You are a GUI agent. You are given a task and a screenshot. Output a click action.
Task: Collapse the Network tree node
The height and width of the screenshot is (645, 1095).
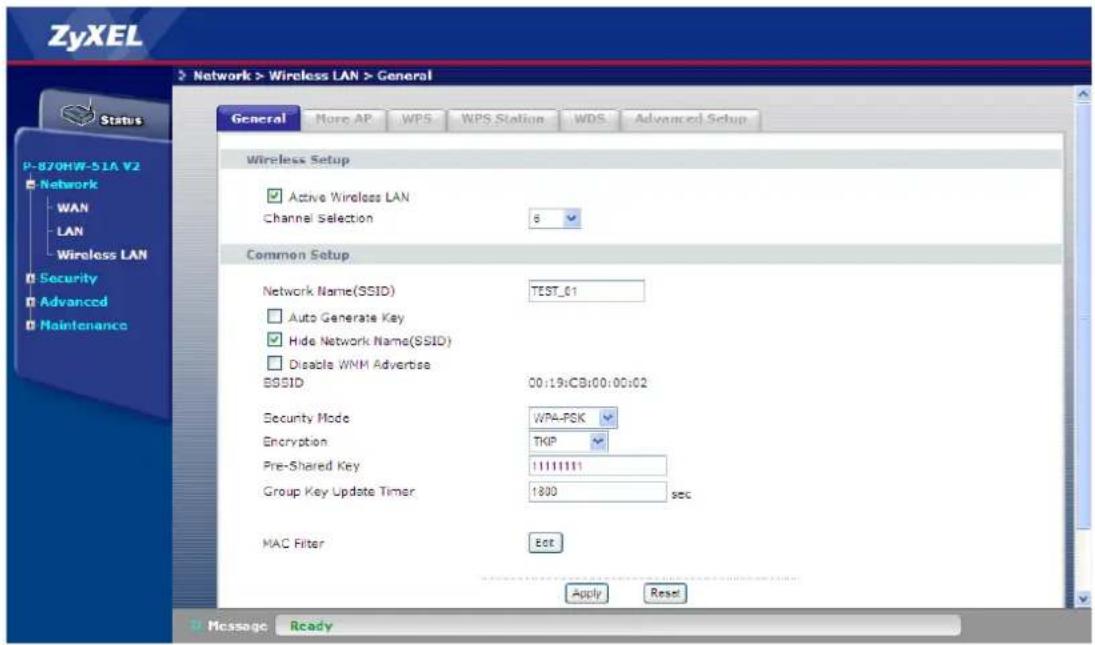30,185
